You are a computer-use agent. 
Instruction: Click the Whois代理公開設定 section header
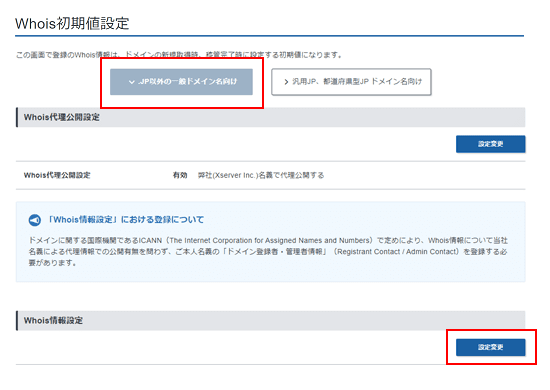pyautogui.click(x=270, y=117)
